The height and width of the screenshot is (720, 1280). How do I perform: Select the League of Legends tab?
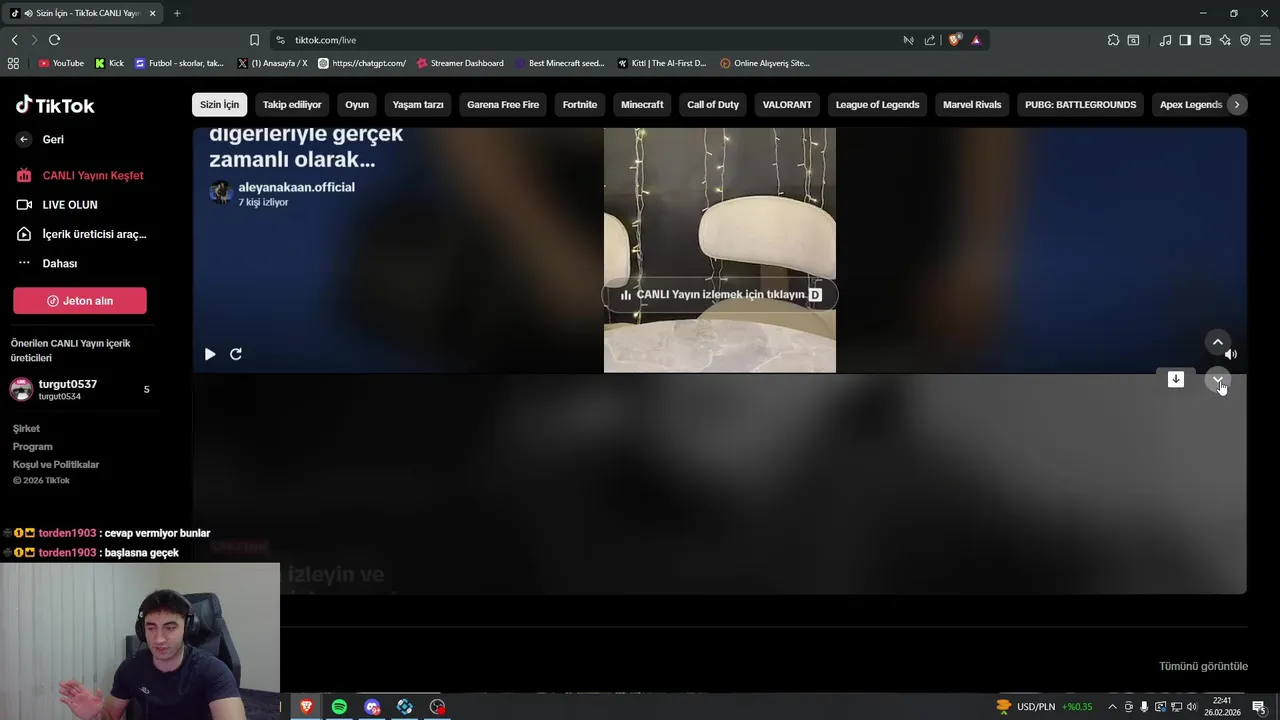point(877,105)
